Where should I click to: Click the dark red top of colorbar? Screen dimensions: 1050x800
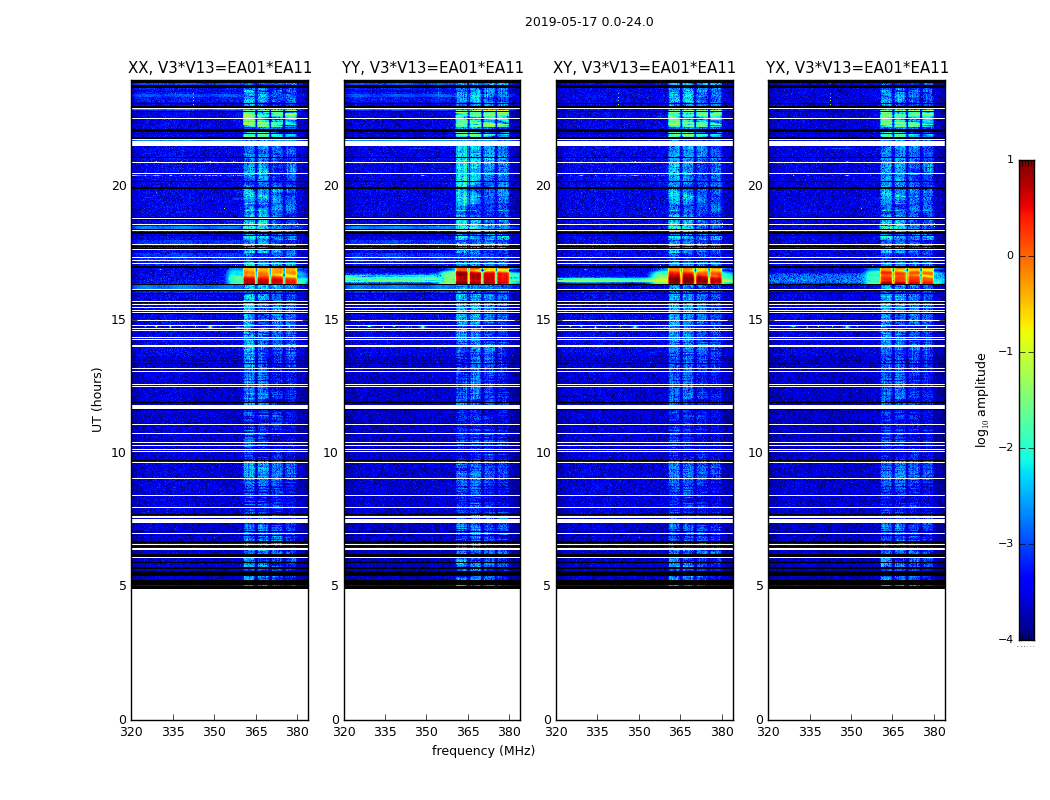[x=1027, y=166]
